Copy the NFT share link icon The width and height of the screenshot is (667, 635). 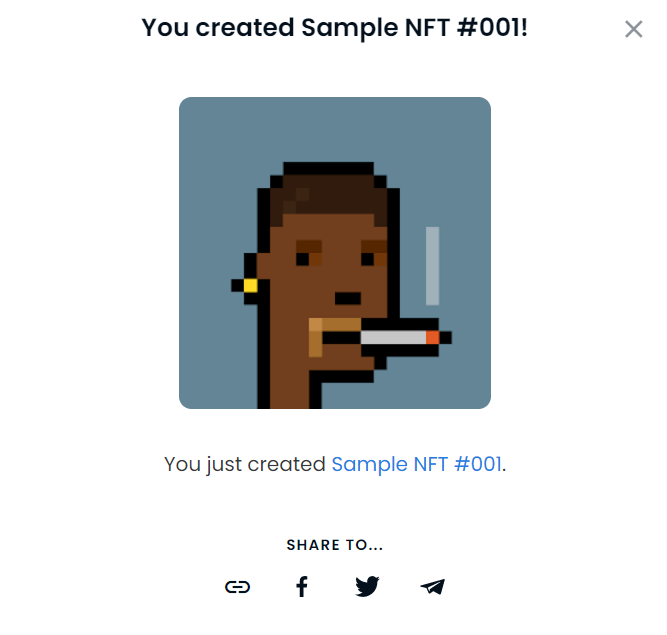237,587
